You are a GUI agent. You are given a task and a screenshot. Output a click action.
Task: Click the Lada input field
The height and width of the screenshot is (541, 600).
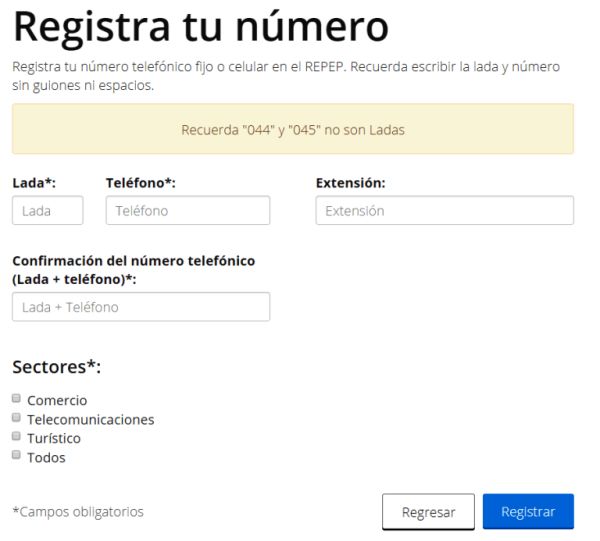[47, 211]
